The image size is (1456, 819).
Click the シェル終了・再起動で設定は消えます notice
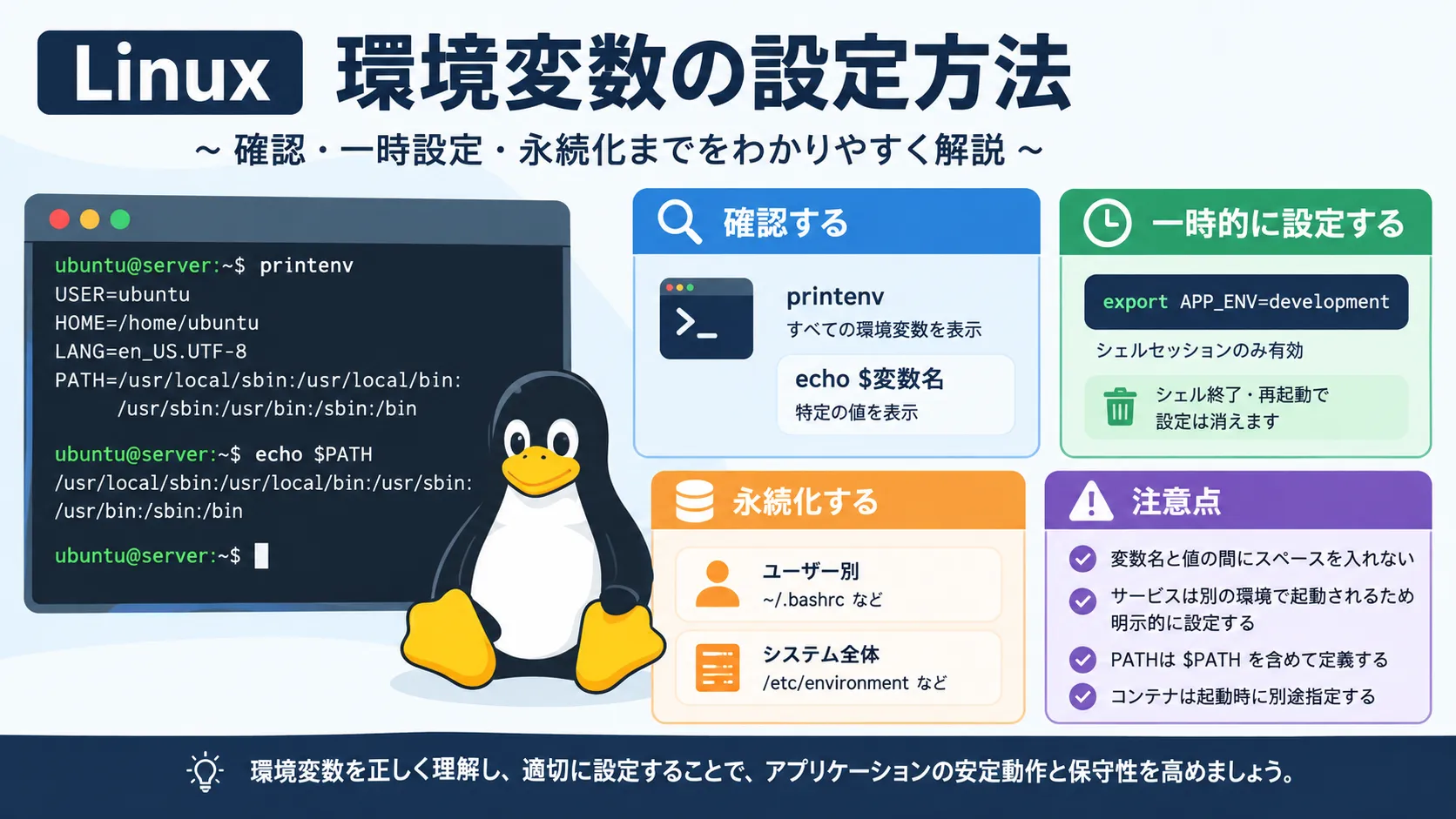pyautogui.click(x=1246, y=407)
